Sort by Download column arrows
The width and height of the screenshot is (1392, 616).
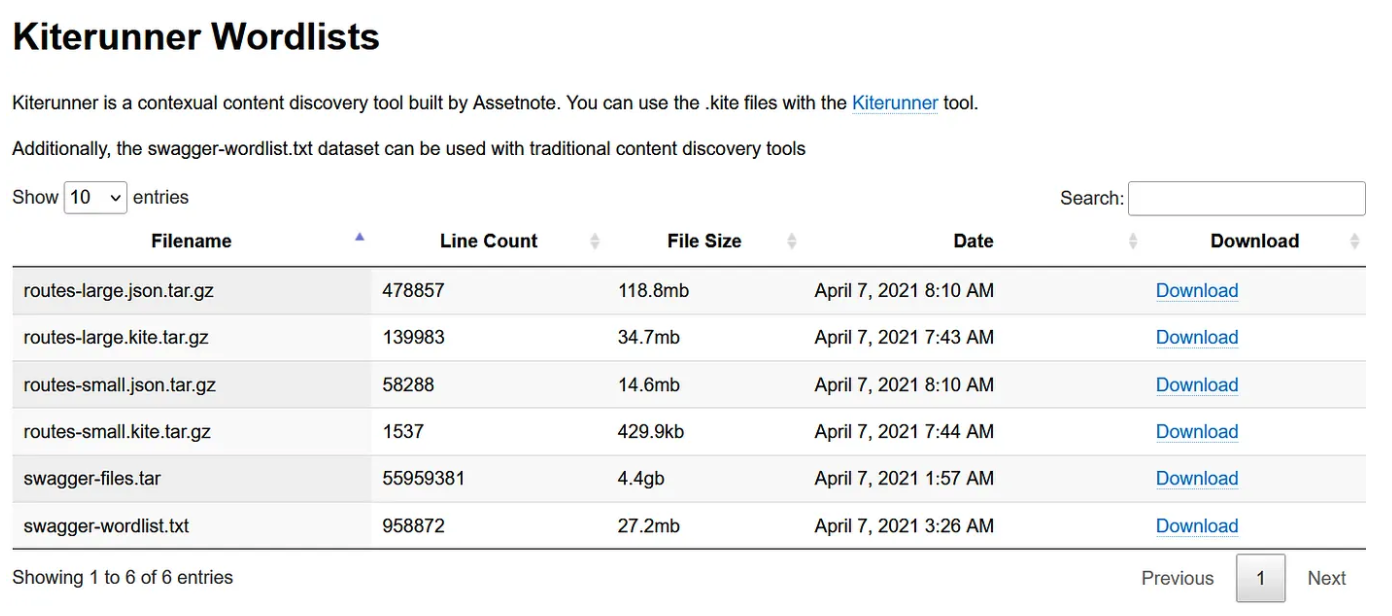coord(1355,241)
